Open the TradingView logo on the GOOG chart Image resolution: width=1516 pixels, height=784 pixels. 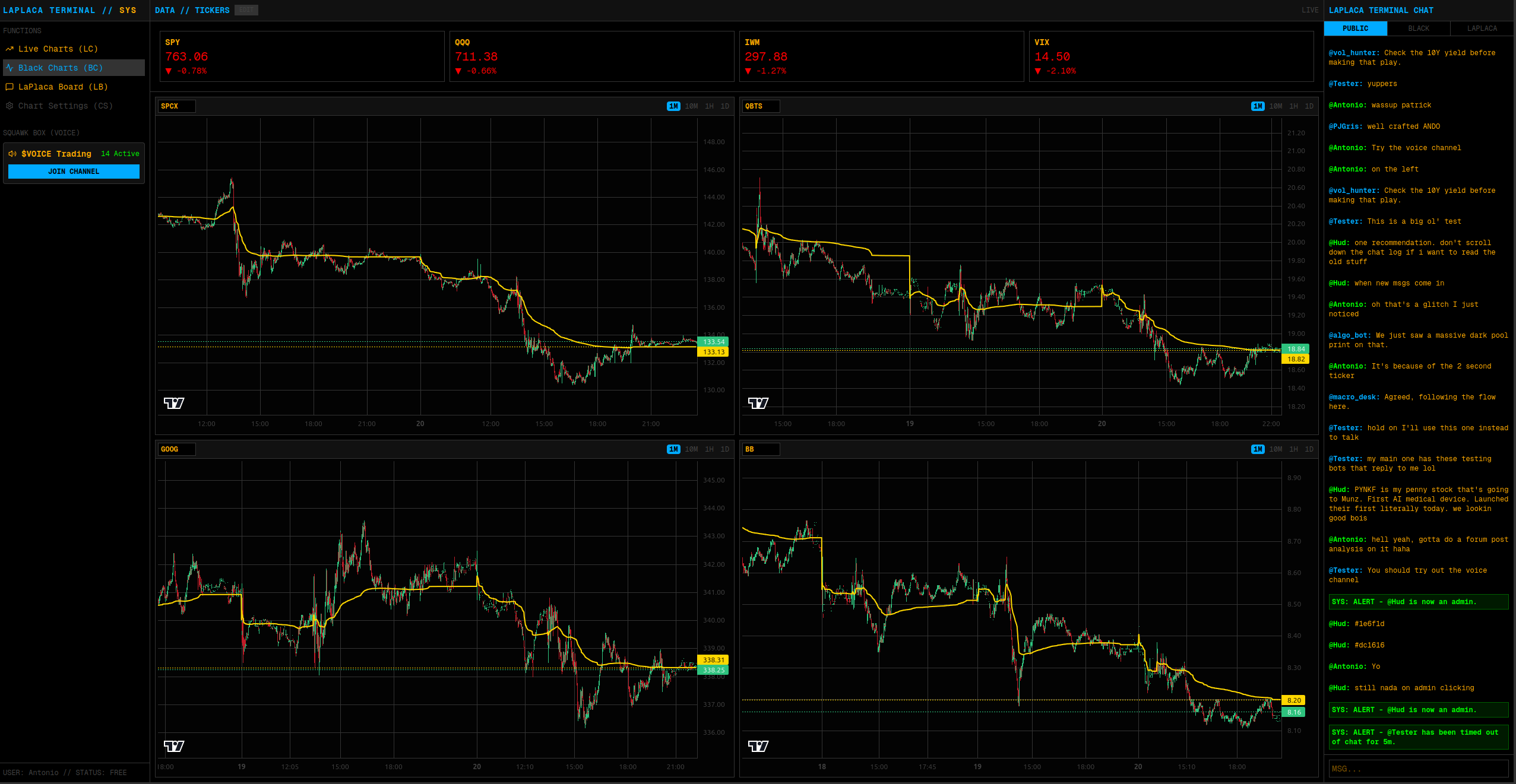174,746
